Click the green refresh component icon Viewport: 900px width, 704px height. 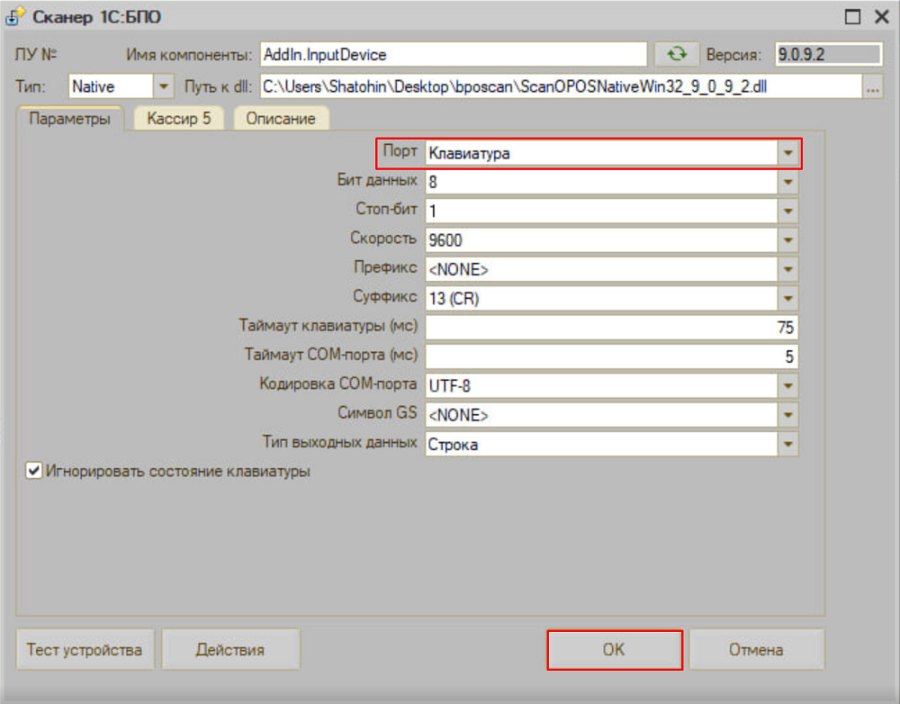tap(677, 55)
